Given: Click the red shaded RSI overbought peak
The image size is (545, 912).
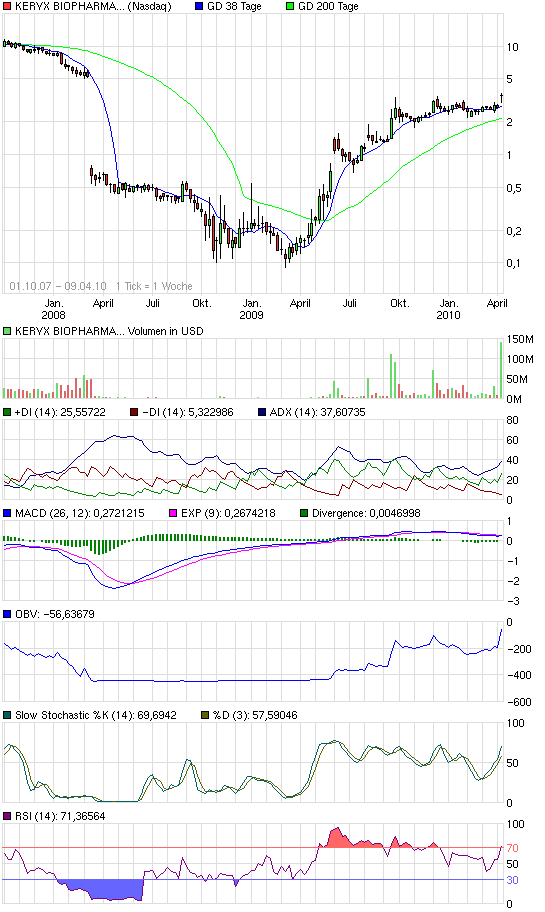Looking at the screenshot, I should pyautogui.click(x=336, y=838).
